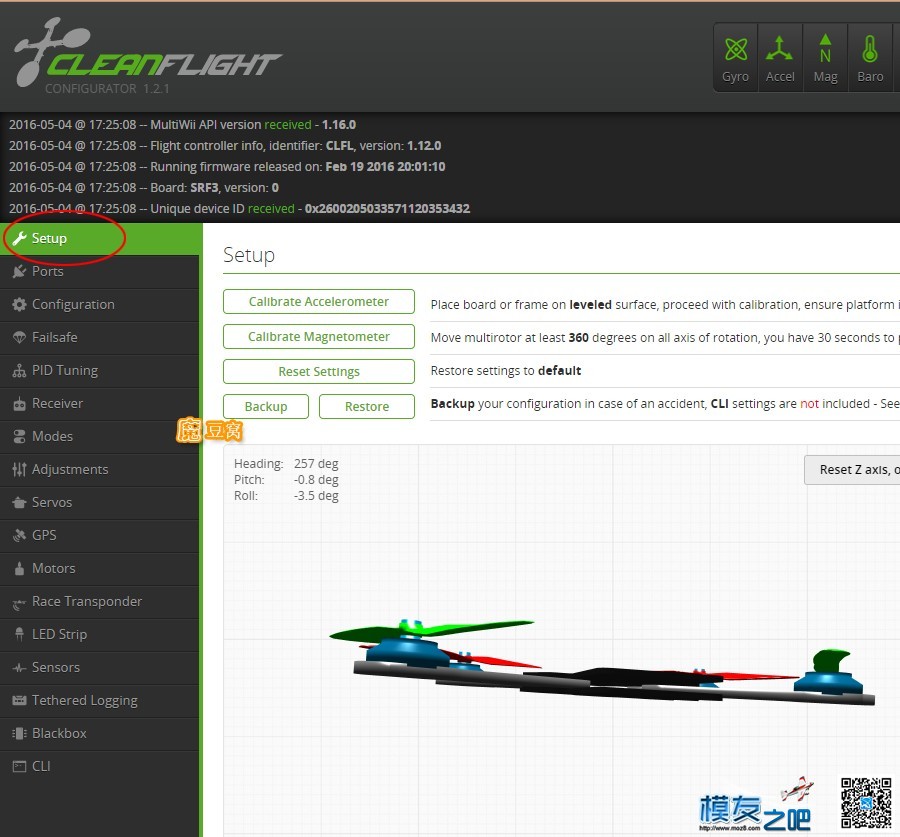
Task: Click the 3D quadcopter model preview
Action: point(602,662)
